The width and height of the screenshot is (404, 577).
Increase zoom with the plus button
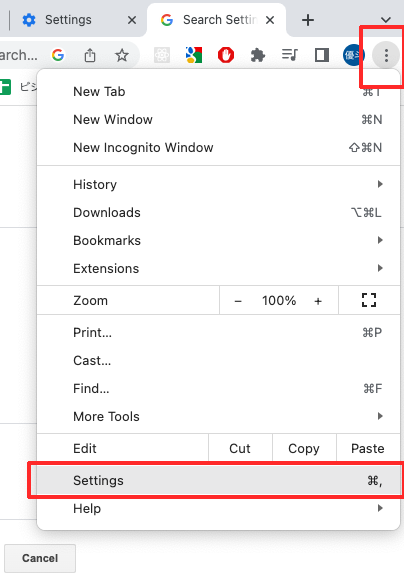(x=318, y=301)
